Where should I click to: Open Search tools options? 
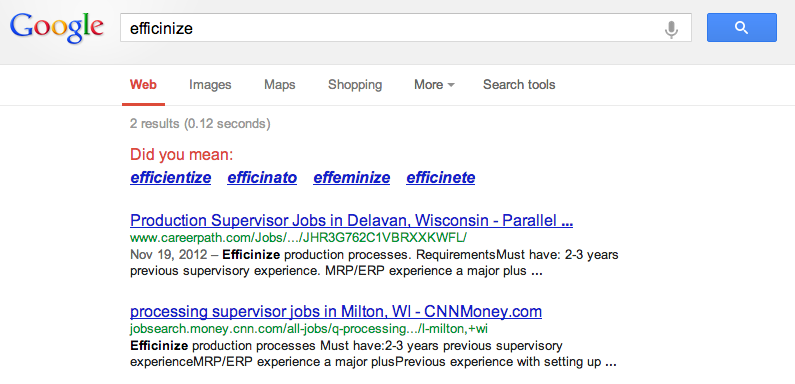click(519, 85)
